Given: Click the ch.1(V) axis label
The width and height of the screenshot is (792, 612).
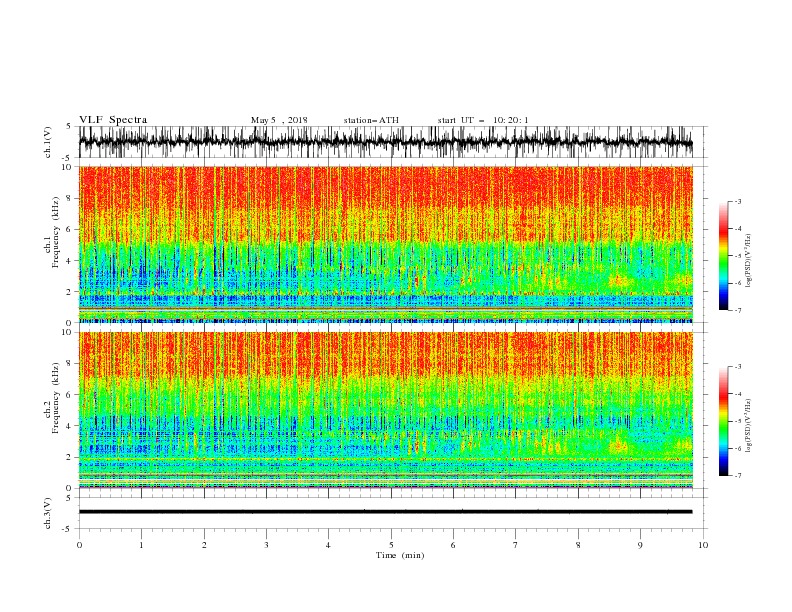Looking at the screenshot, I should [48, 142].
